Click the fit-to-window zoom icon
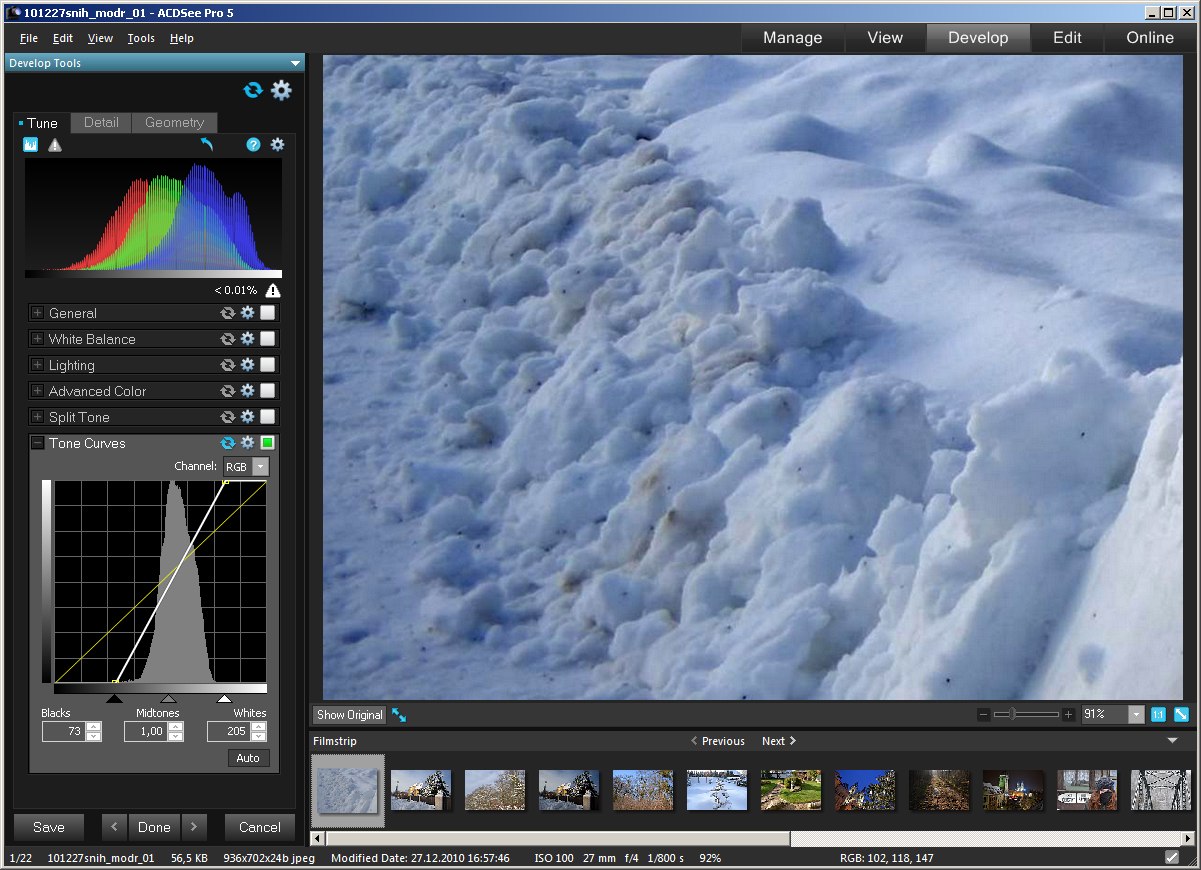This screenshot has width=1201, height=870. 1181,714
